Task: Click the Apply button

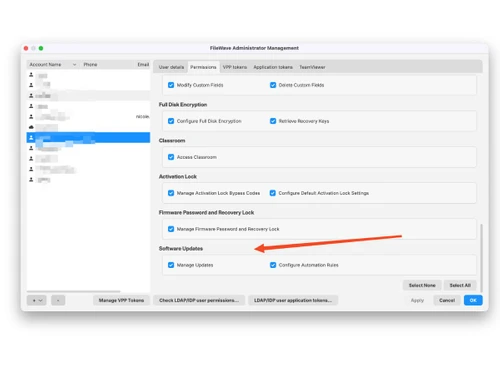Action: [x=417, y=300]
